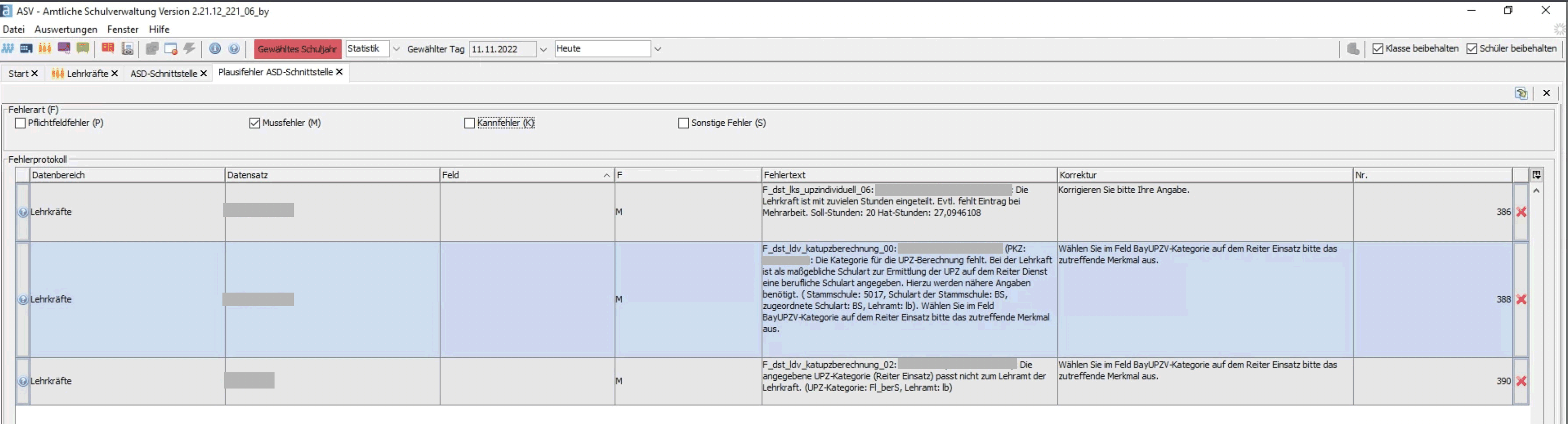The height and width of the screenshot is (424, 1568).
Task: Click the red book toolbar icon
Action: (x=108, y=49)
